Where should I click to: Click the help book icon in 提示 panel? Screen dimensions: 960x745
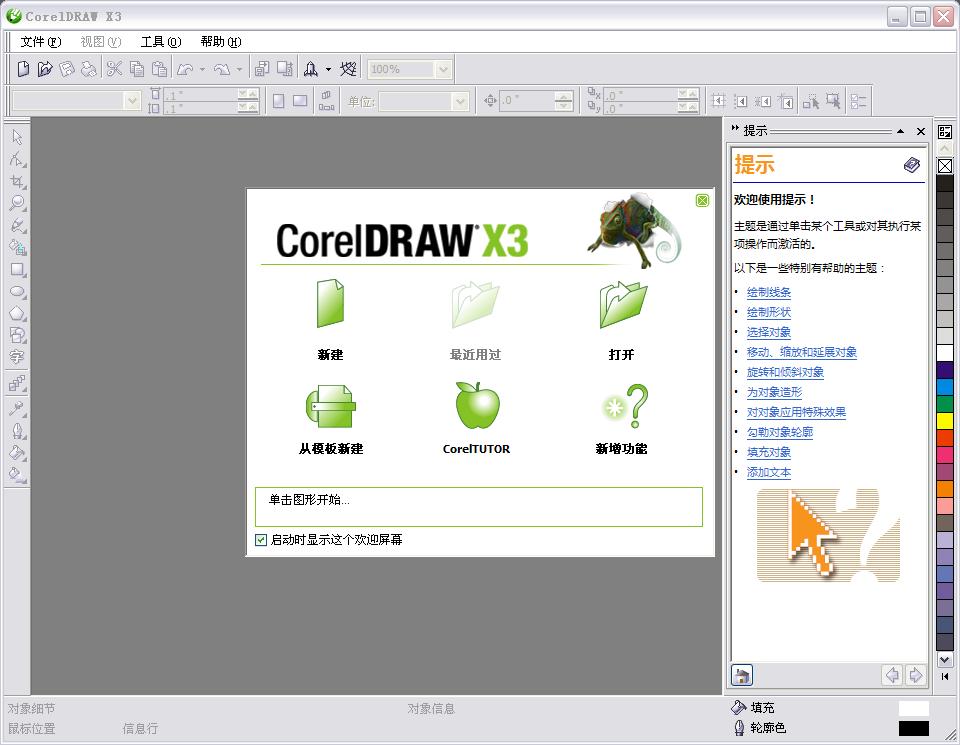point(912,165)
